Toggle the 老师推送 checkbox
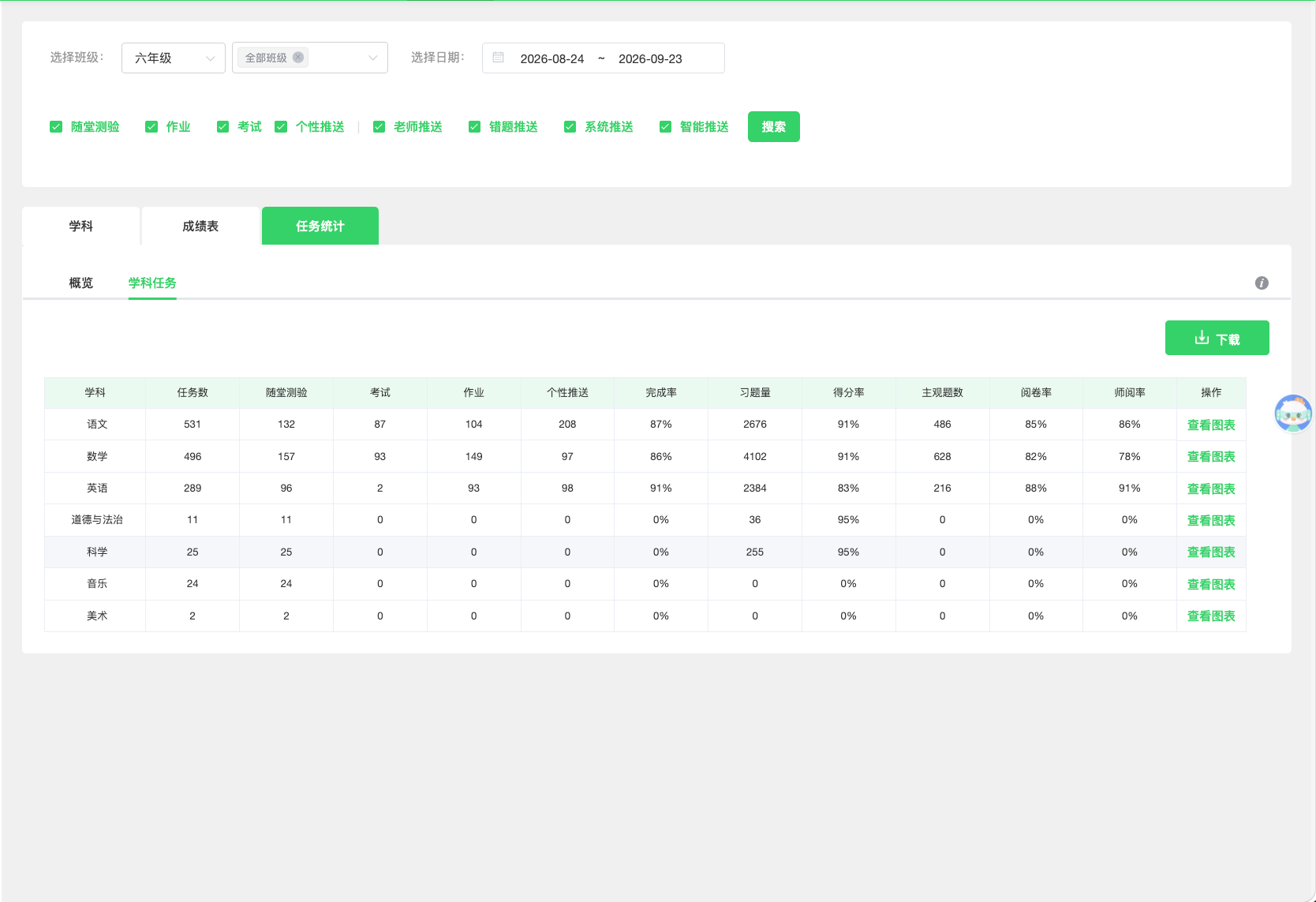1316x902 pixels. point(379,127)
